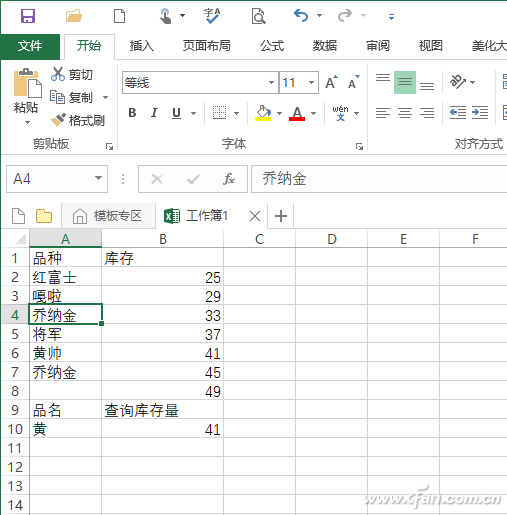Image resolution: width=507 pixels, height=515 pixels.
Task: Apply red font color
Action: click(x=297, y=113)
